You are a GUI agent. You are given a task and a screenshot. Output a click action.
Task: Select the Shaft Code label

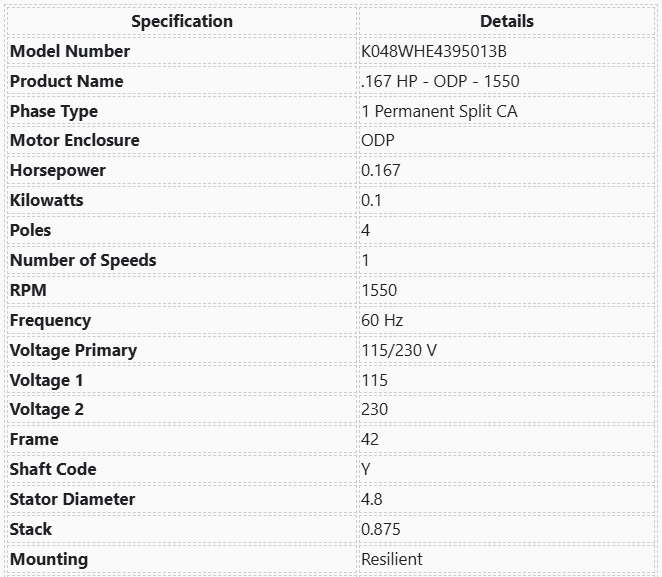tap(53, 469)
